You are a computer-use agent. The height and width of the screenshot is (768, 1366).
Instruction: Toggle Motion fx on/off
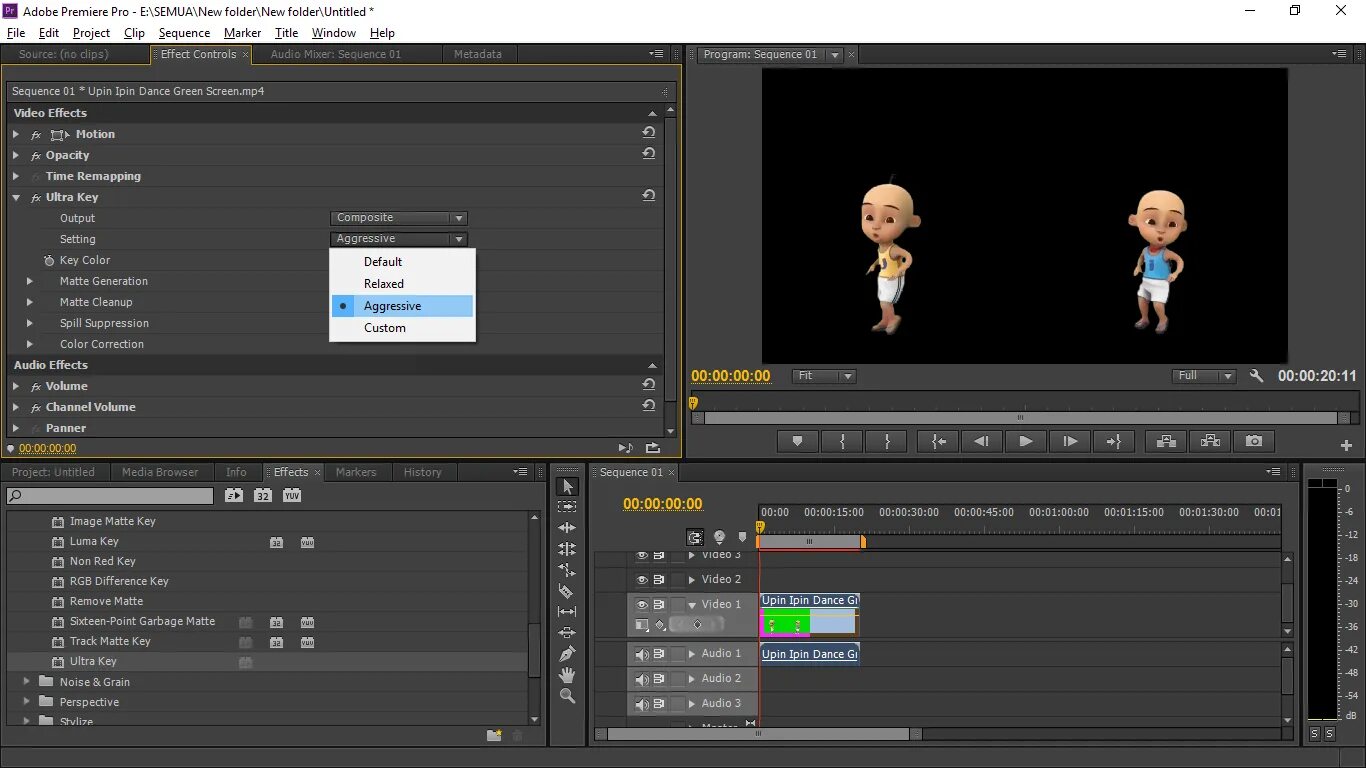click(x=36, y=135)
